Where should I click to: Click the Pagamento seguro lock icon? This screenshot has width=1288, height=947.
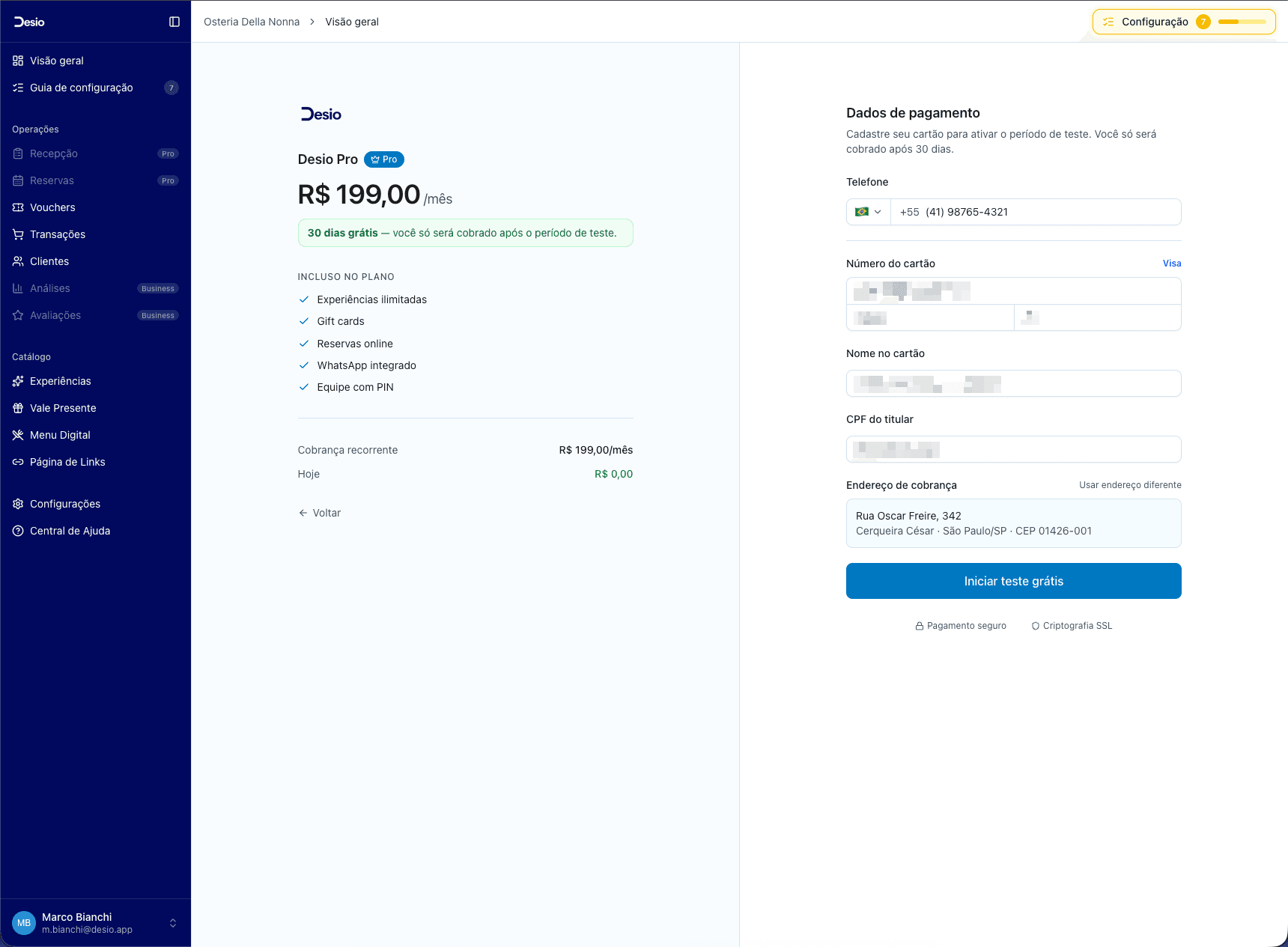920,626
